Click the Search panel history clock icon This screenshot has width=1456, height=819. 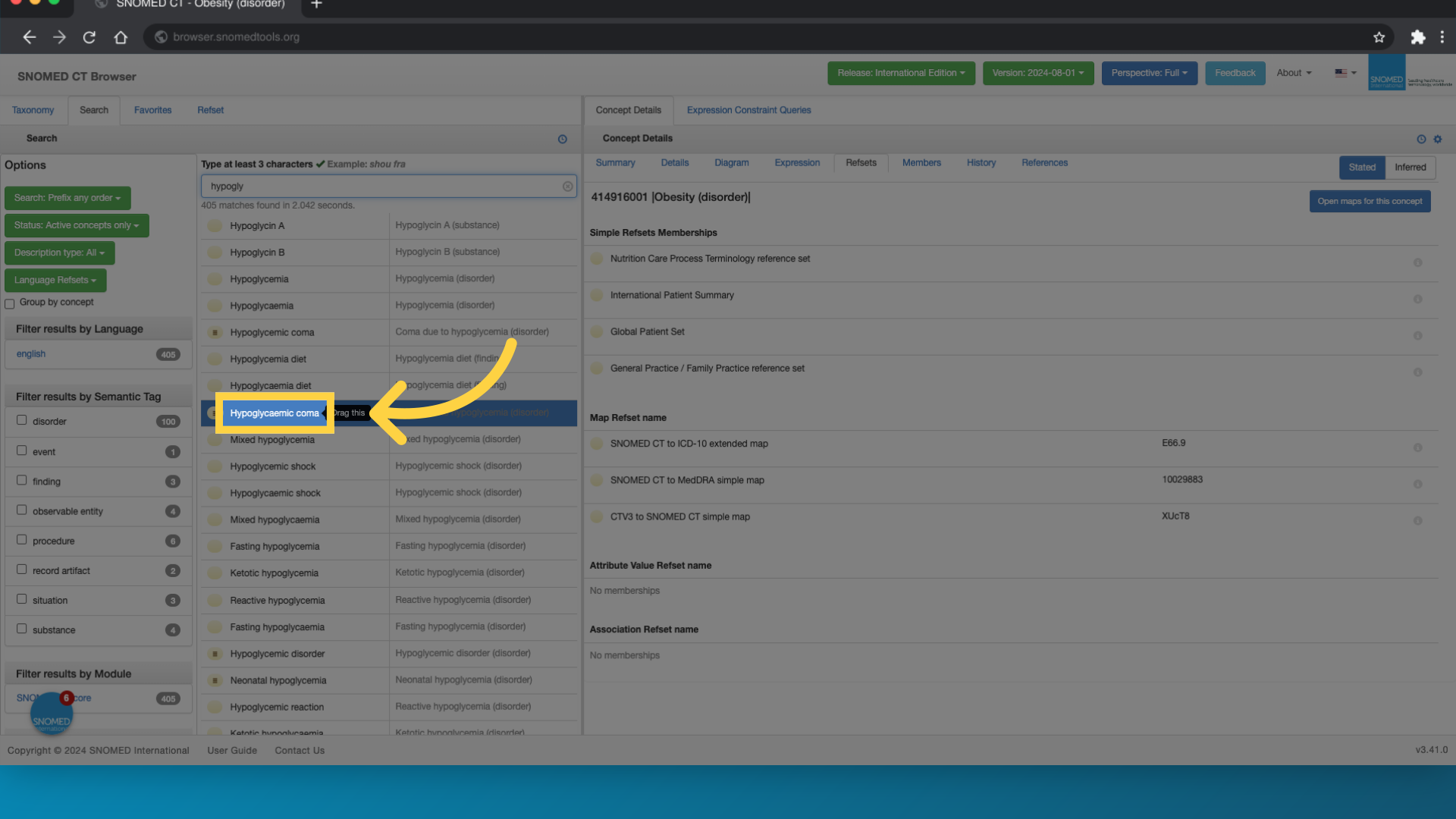[x=563, y=139]
